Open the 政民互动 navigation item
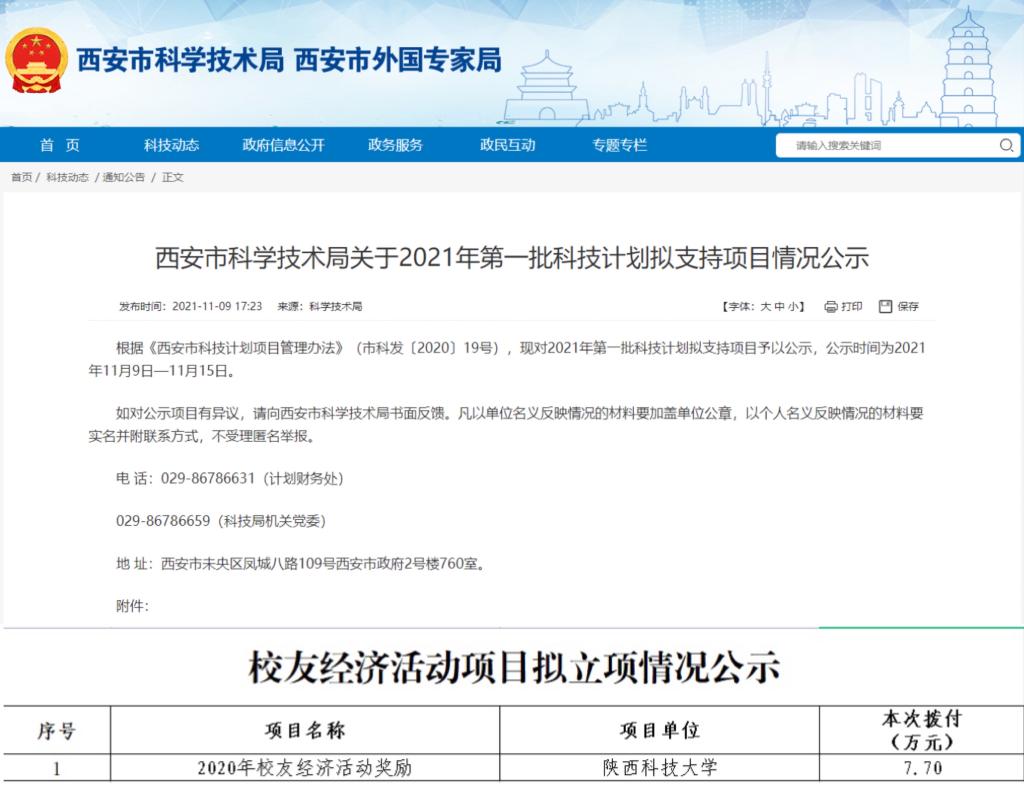 507,145
